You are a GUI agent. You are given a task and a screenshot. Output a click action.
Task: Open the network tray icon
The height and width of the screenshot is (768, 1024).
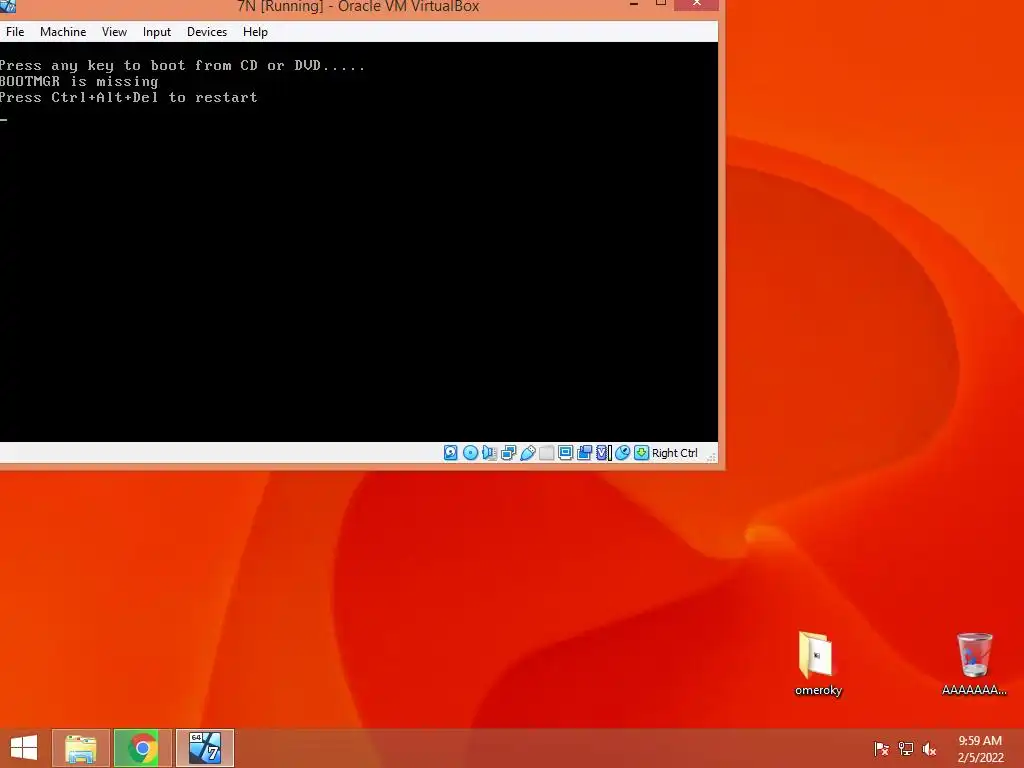[905, 749]
